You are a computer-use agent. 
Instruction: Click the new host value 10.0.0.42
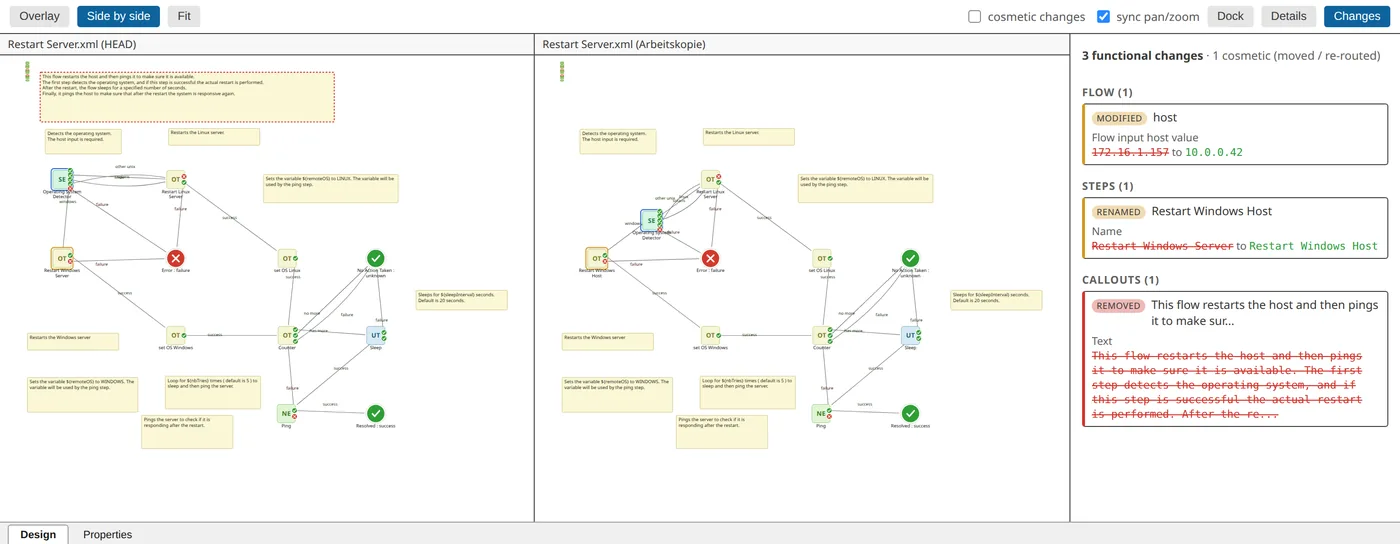(1214, 152)
